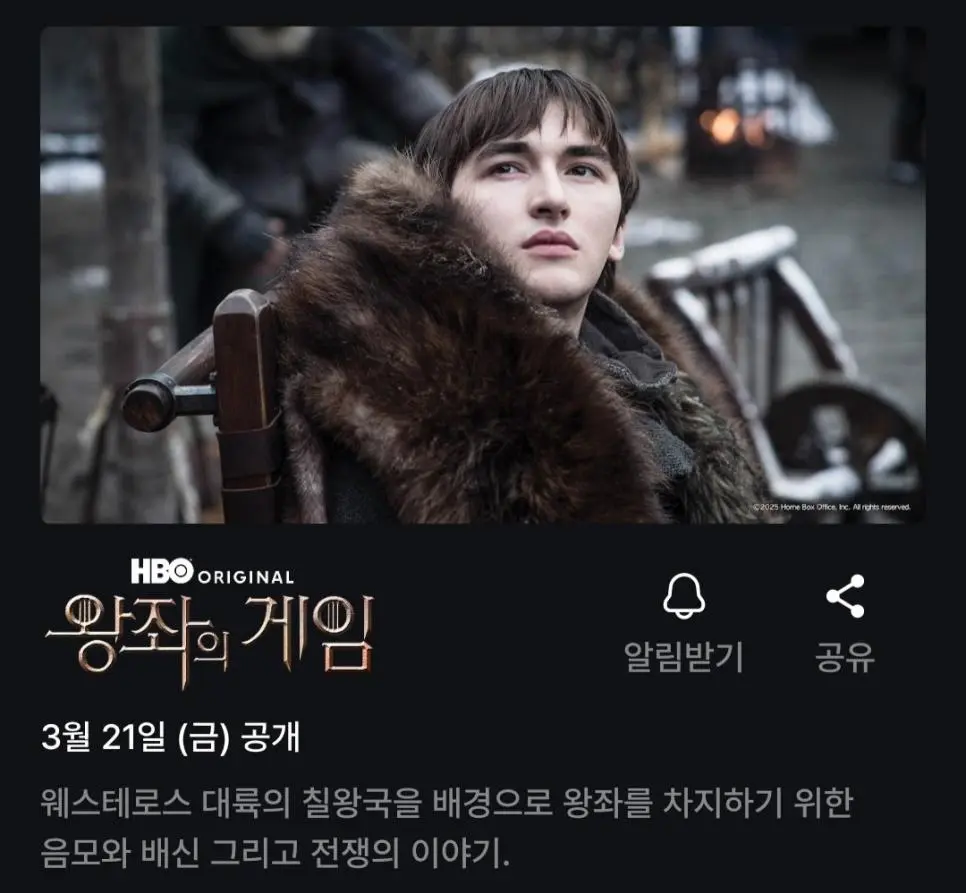The width and height of the screenshot is (966, 893).
Task: Open the Game of Thrones still image
Action: 482,275
